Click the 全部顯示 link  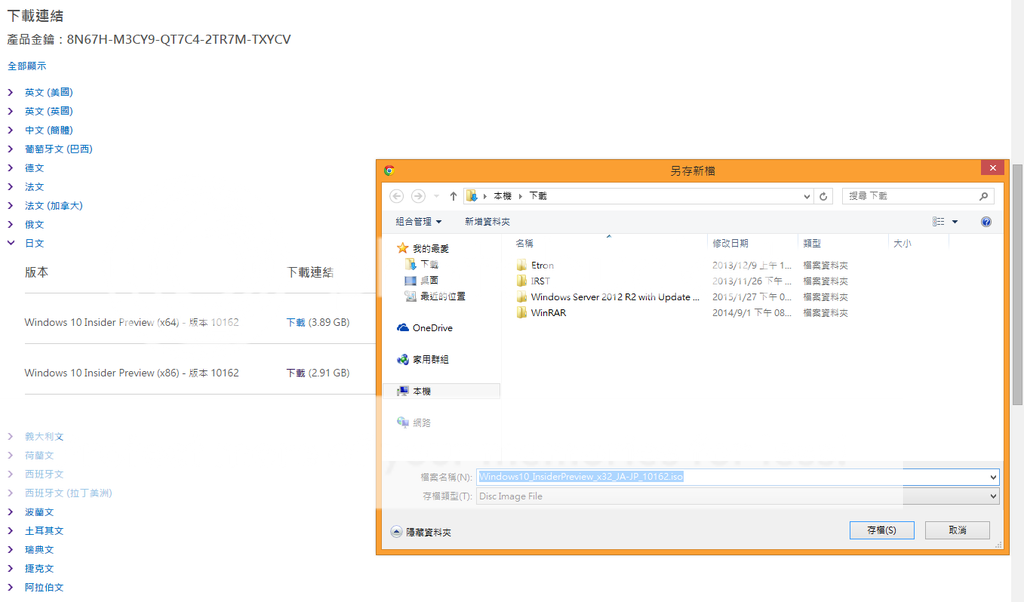(x=27, y=66)
